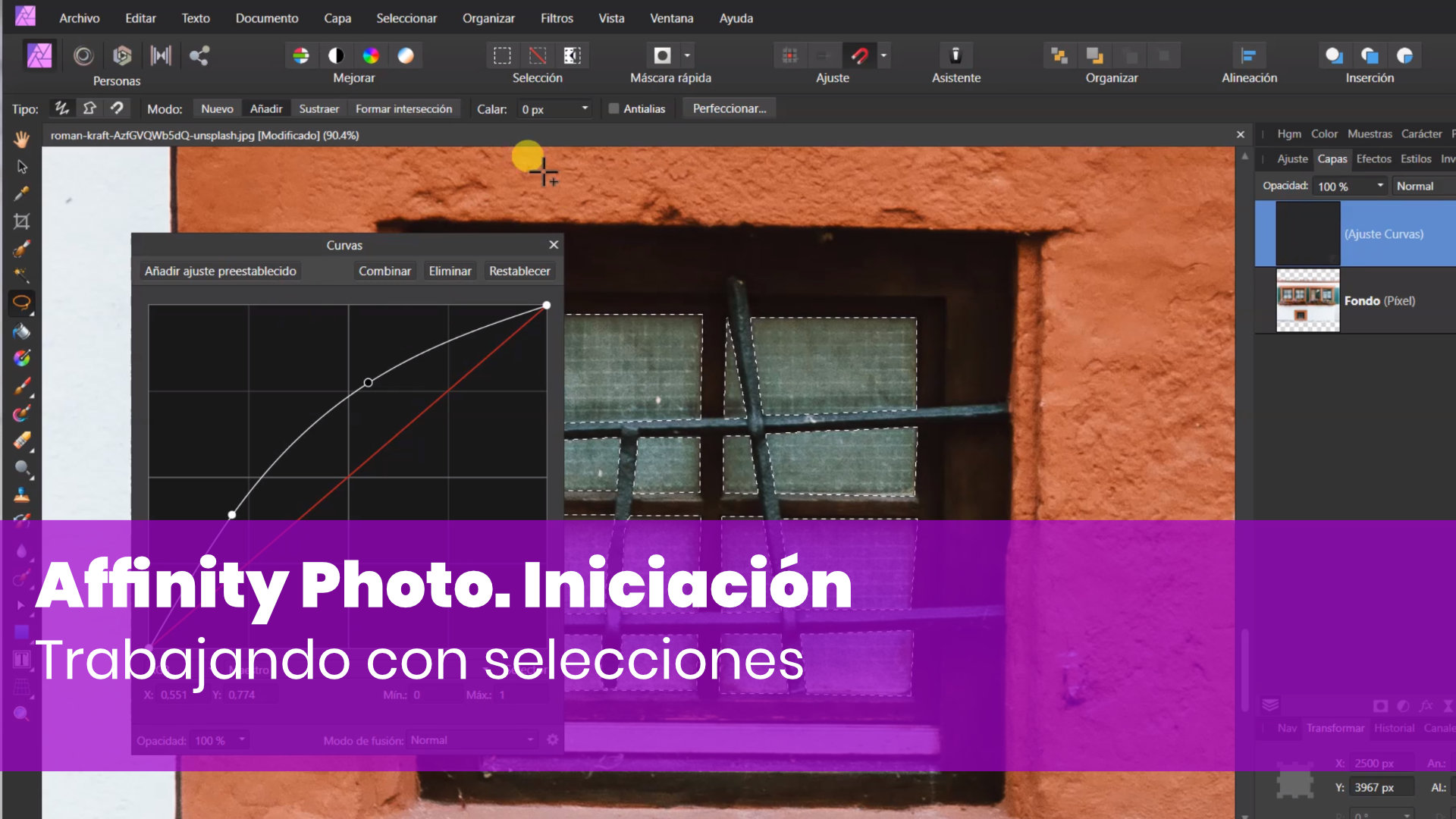
Task: Toggle the Quick Mask icon
Action: coord(662,55)
